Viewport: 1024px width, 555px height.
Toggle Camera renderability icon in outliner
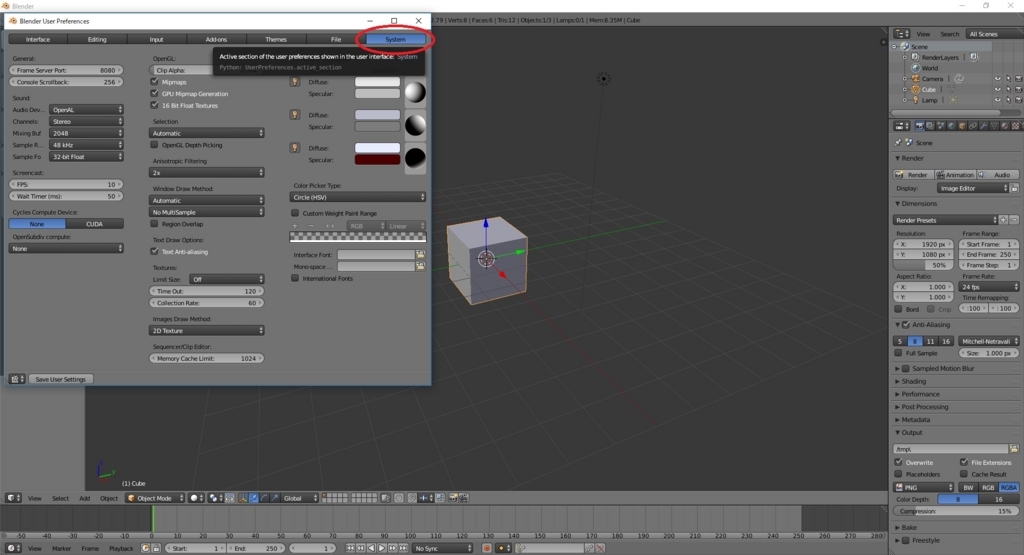pos(1019,78)
